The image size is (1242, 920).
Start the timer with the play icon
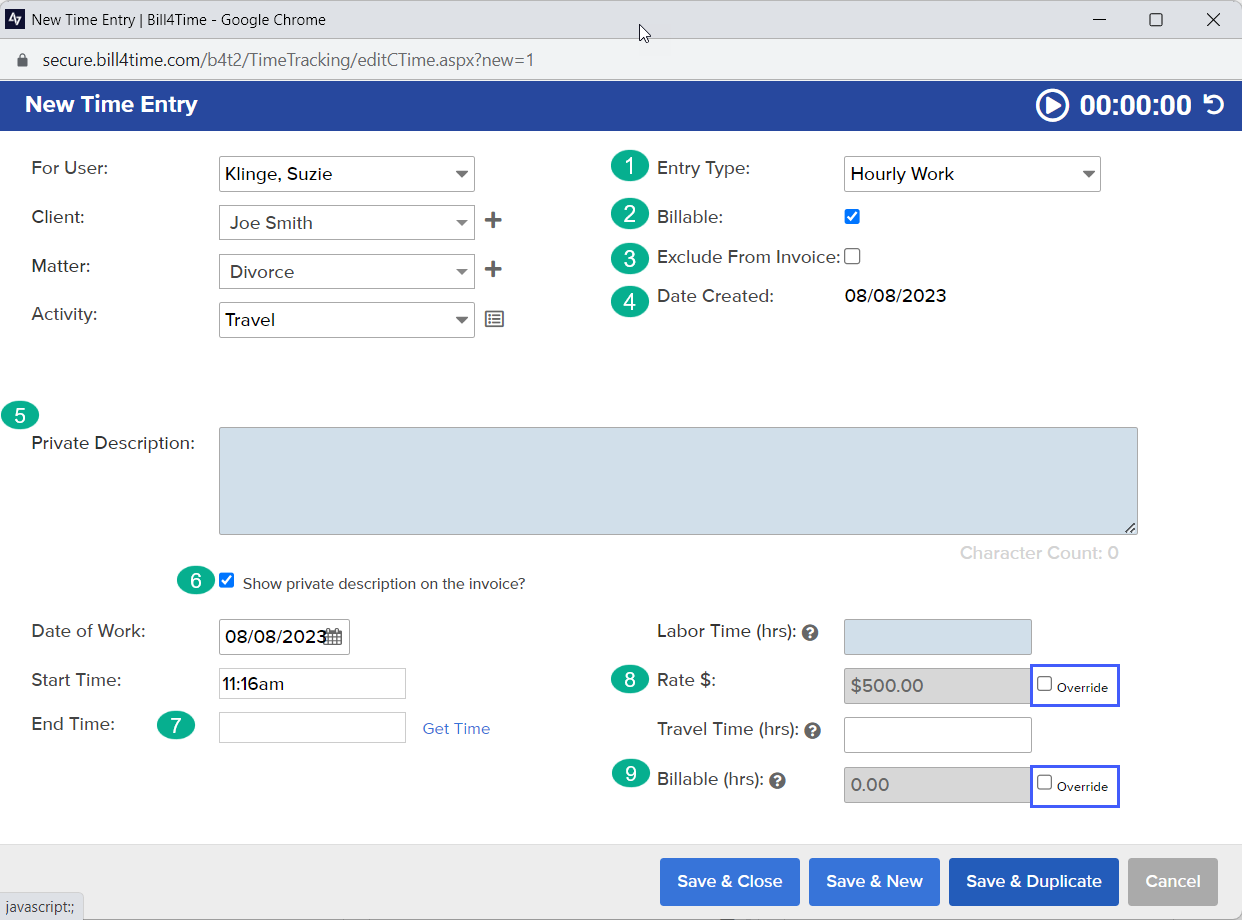[1052, 105]
